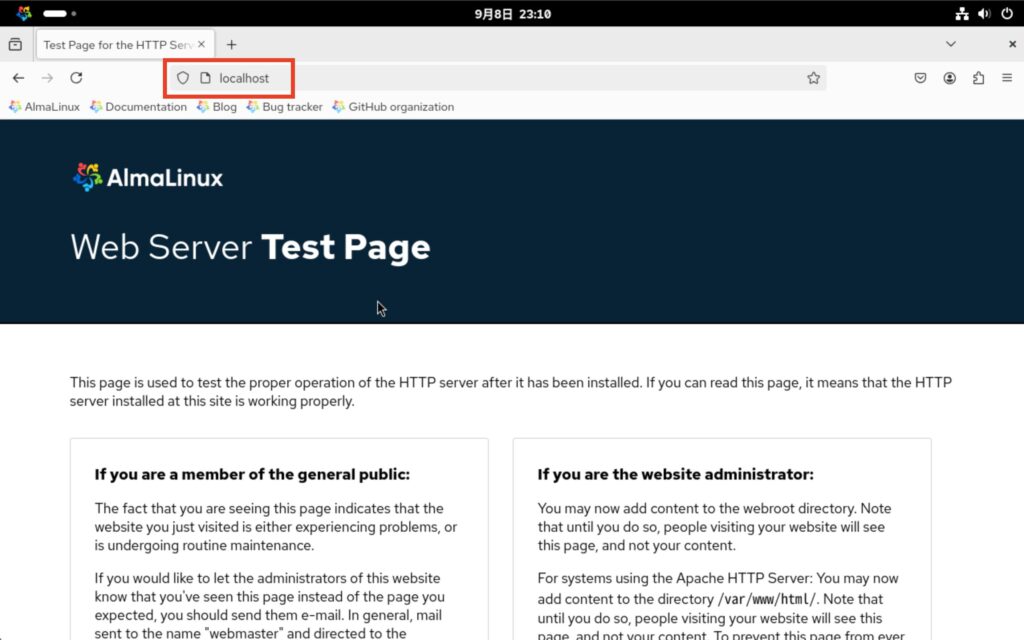Click the page info icon beside localhost
1024x640 pixels.
tap(205, 78)
